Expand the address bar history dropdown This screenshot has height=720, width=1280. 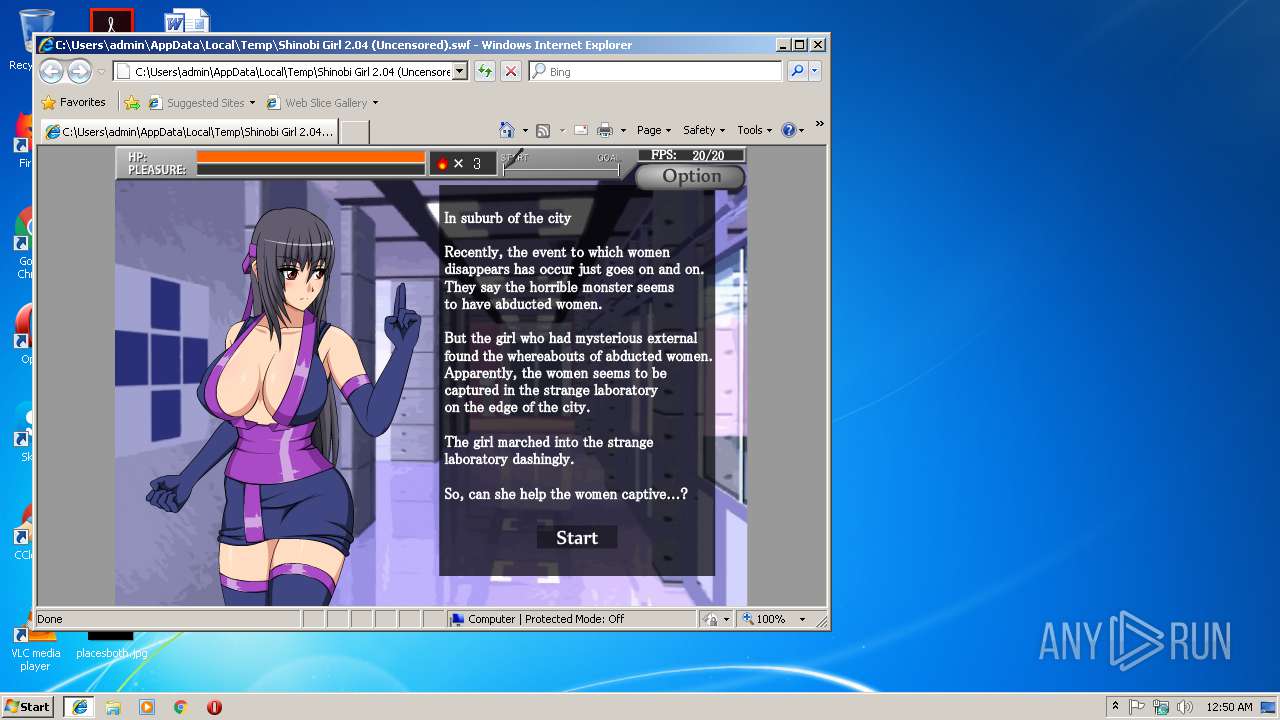(x=460, y=71)
